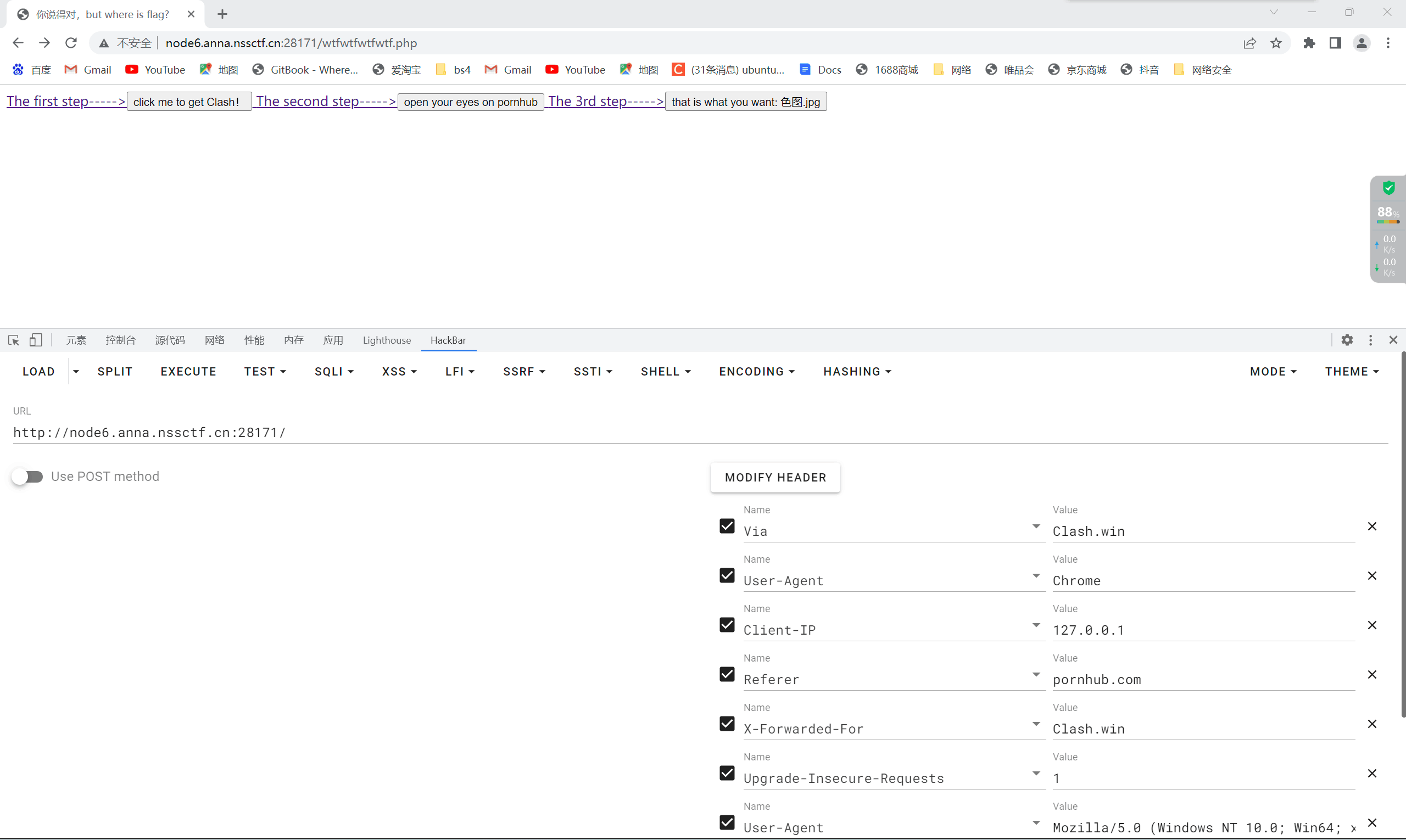Bookmark this page with star icon
This screenshot has width=1406, height=840.
tap(1276, 43)
